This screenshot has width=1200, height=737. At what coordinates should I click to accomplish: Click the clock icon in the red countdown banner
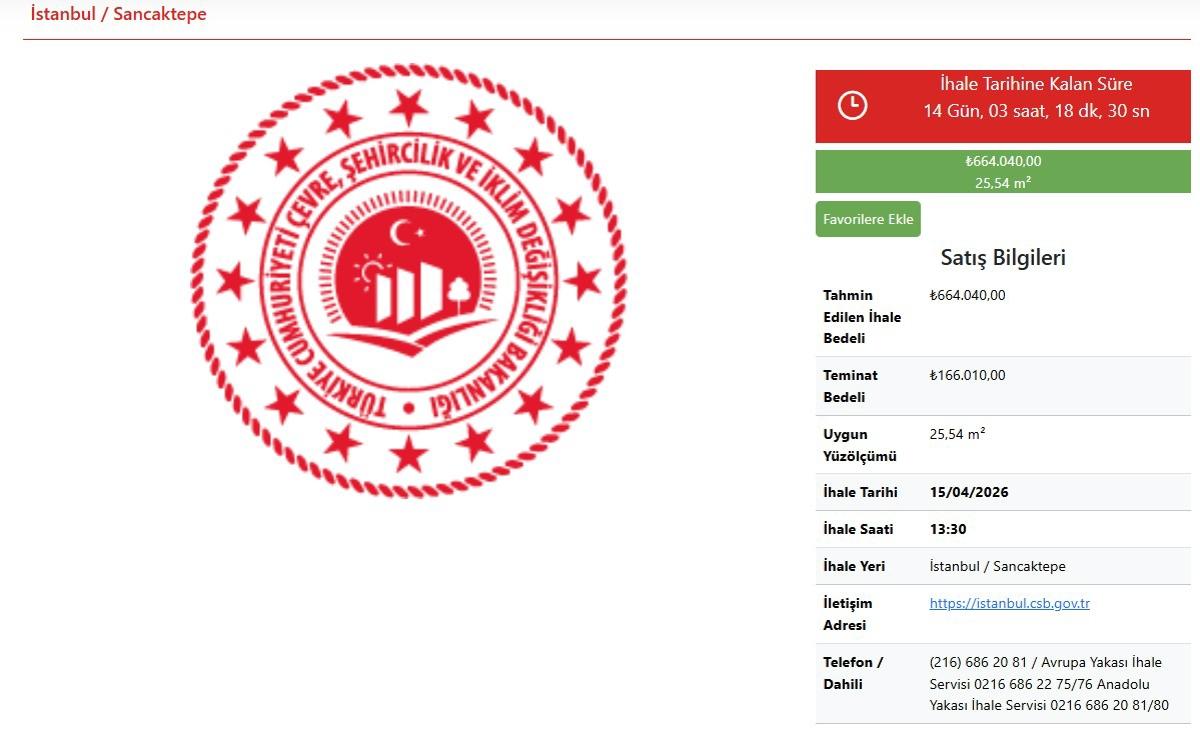pos(852,105)
